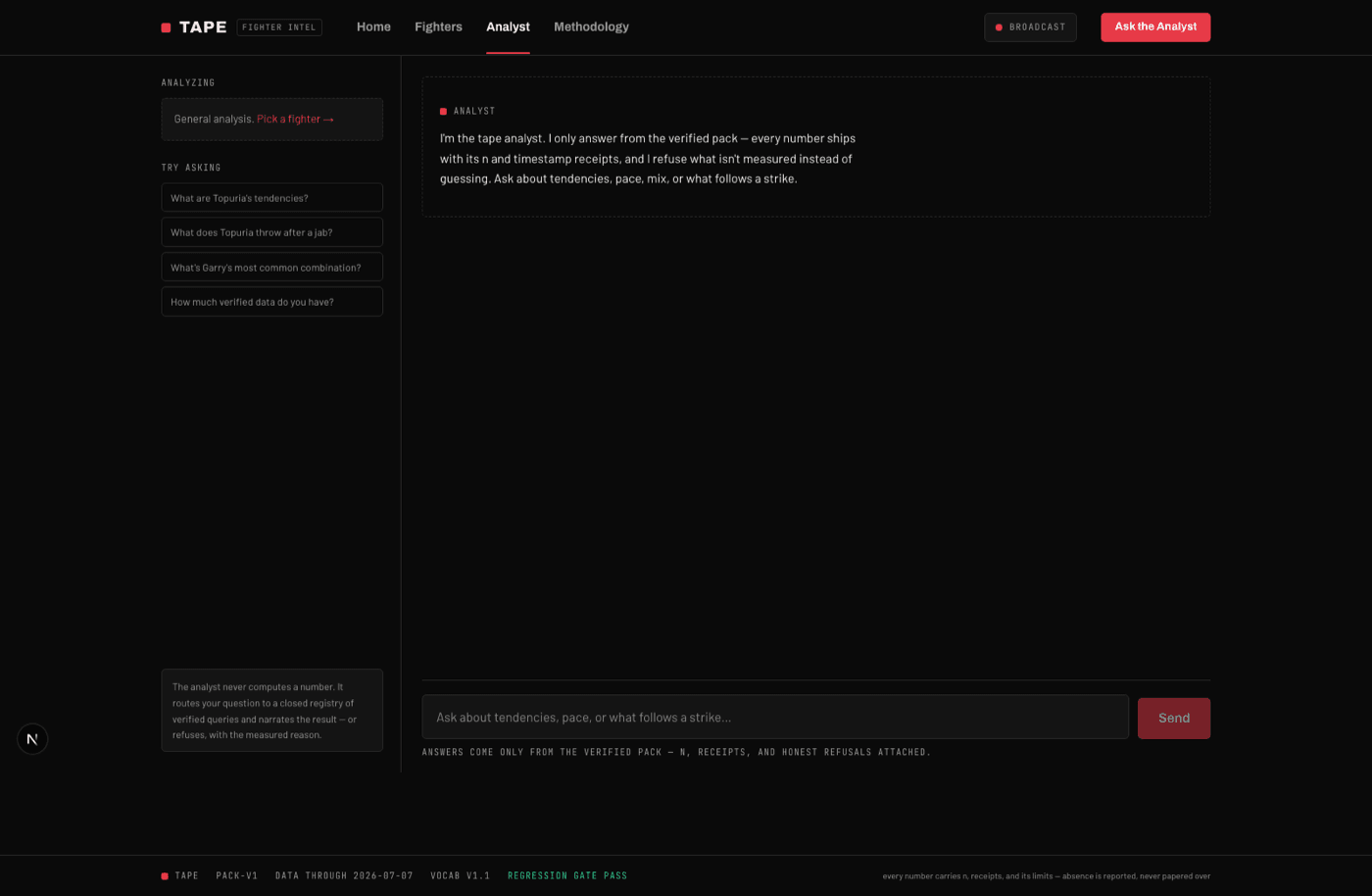Click the footer TAPE label
Viewport: 1372px width, 896px height.
(x=180, y=876)
